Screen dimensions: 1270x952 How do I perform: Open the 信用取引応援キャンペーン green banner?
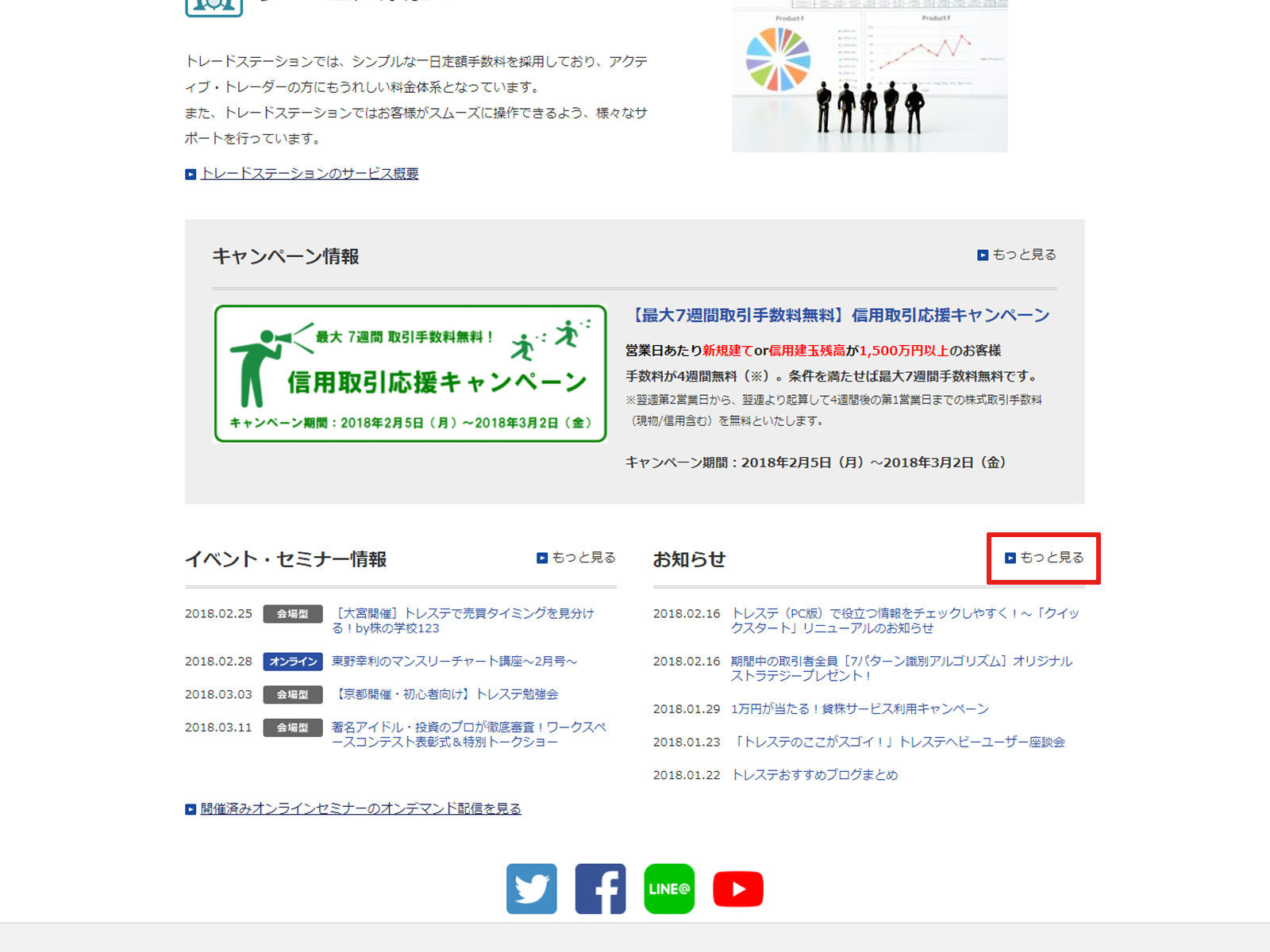(410, 373)
